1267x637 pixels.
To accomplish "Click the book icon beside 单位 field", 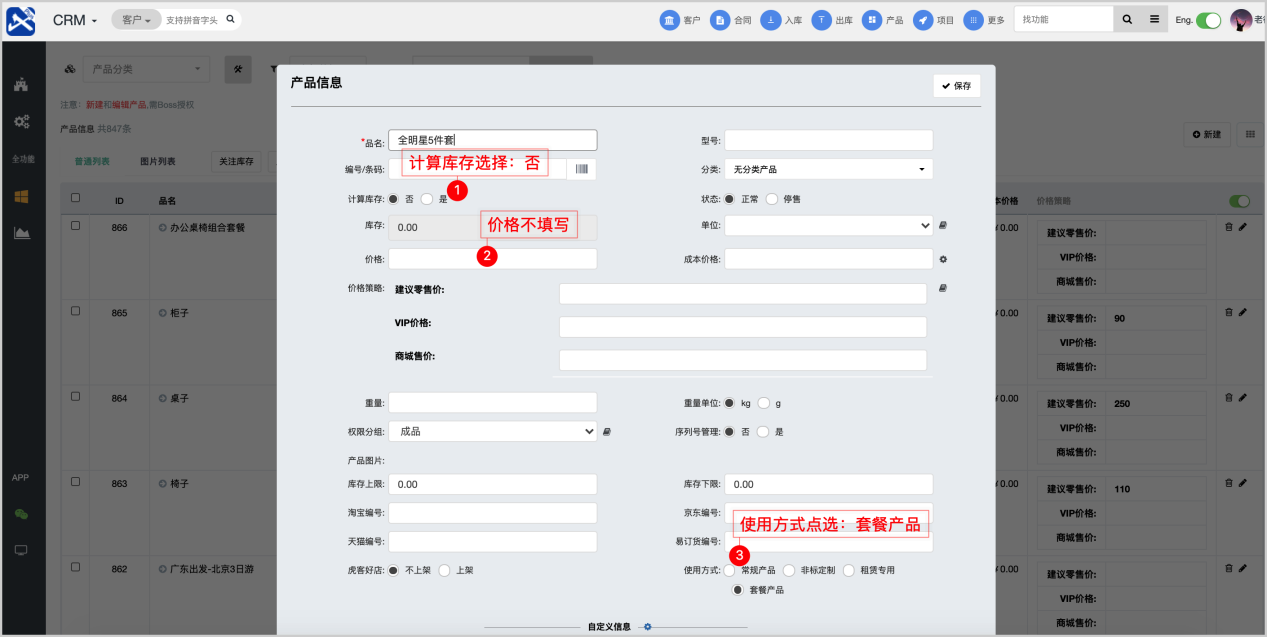I will (x=943, y=226).
